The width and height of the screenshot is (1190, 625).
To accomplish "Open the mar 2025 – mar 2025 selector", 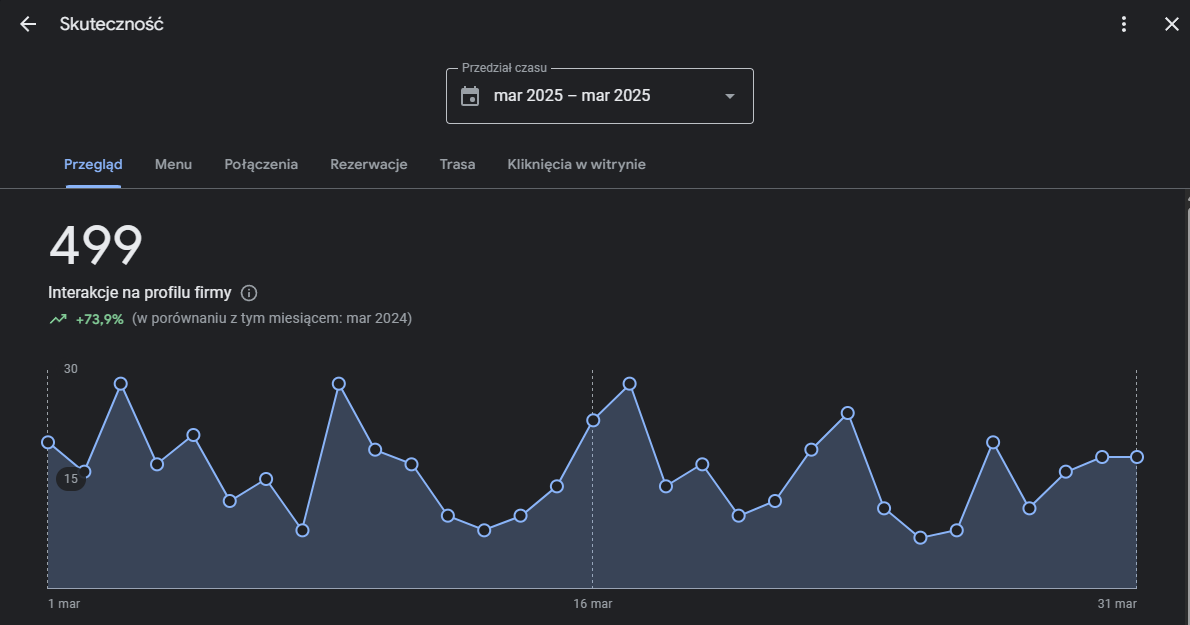I will [x=600, y=96].
